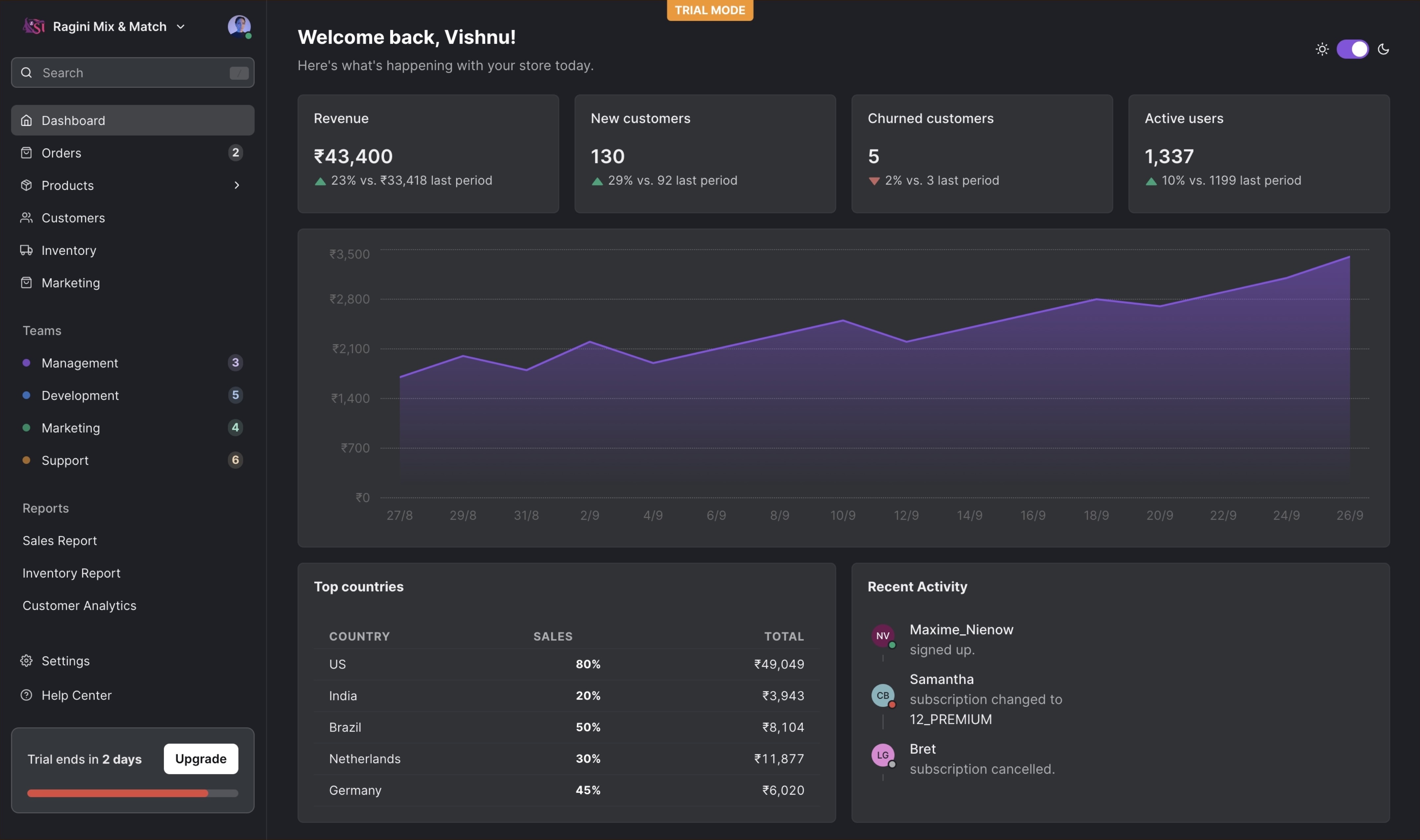This screenshot has width=1420, height=840.
Task: Click the Revenue stat card
Action: [428, 154]
